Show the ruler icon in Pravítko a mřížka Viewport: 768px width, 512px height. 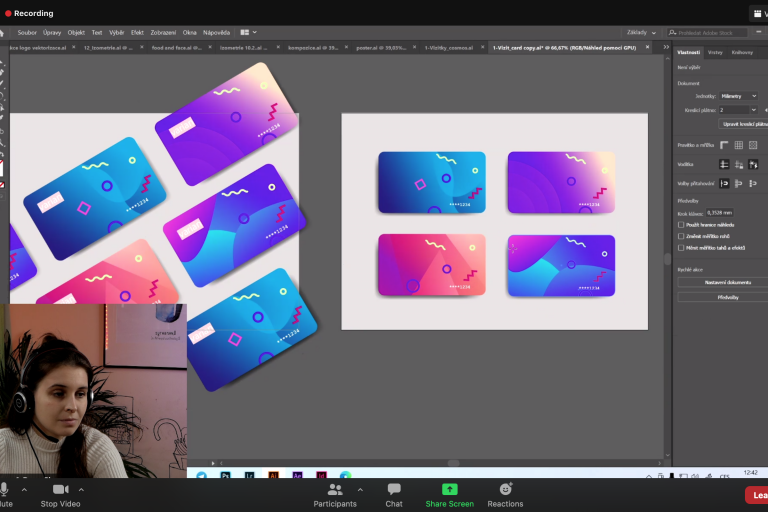coord(724,145)
